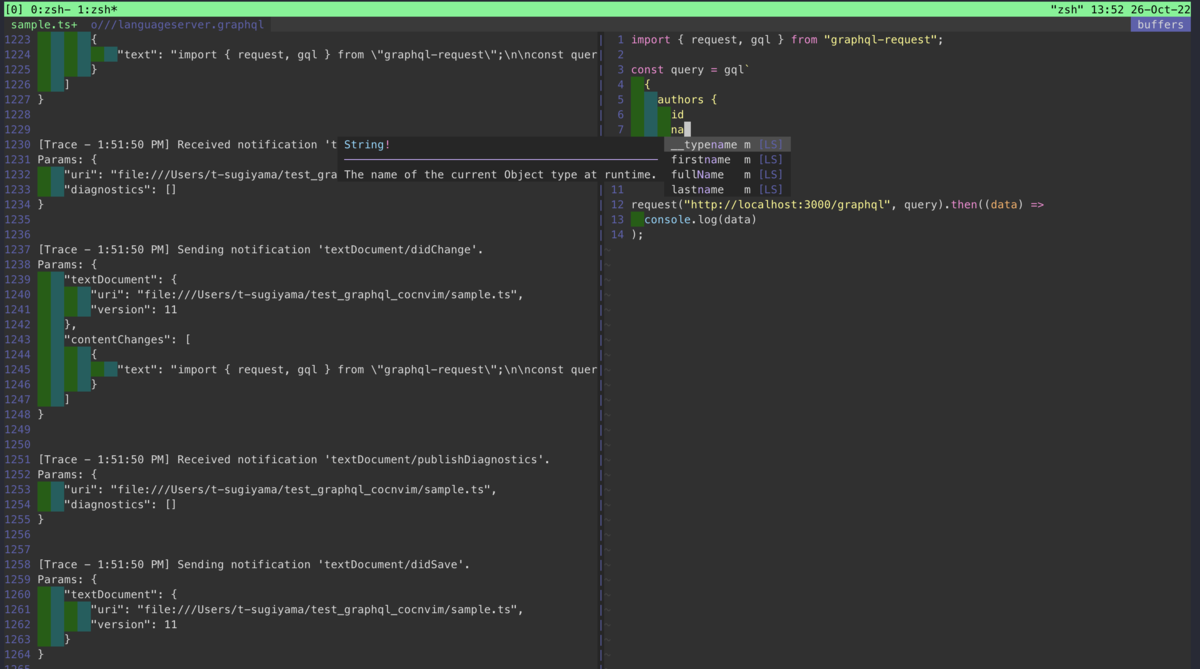
Task: Click "Params: {" on line 1238
Action: tap(67, 265)
